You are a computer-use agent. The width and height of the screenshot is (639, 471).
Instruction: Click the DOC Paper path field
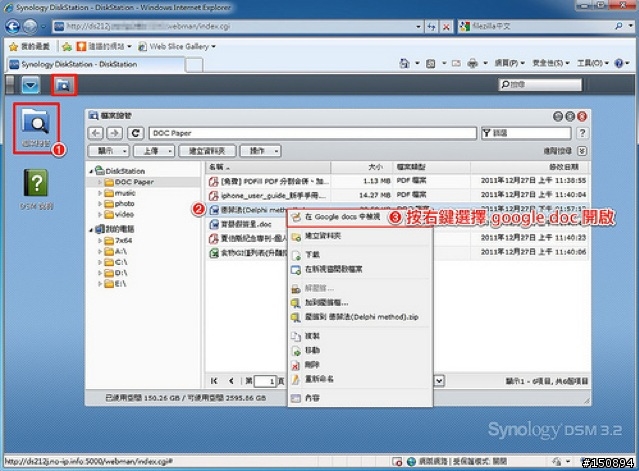tap(313, 133)
